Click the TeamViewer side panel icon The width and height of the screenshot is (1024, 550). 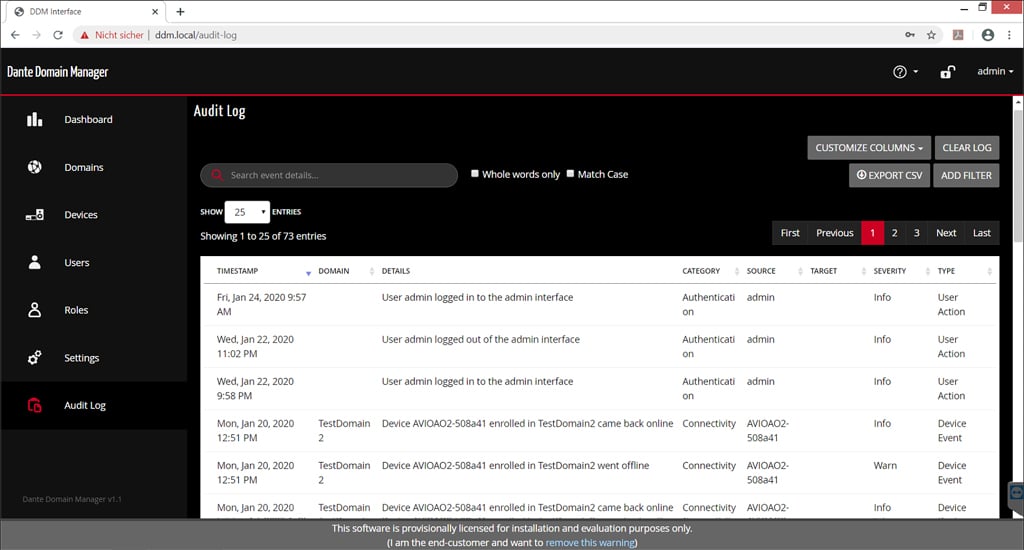tap(1016, 493)
